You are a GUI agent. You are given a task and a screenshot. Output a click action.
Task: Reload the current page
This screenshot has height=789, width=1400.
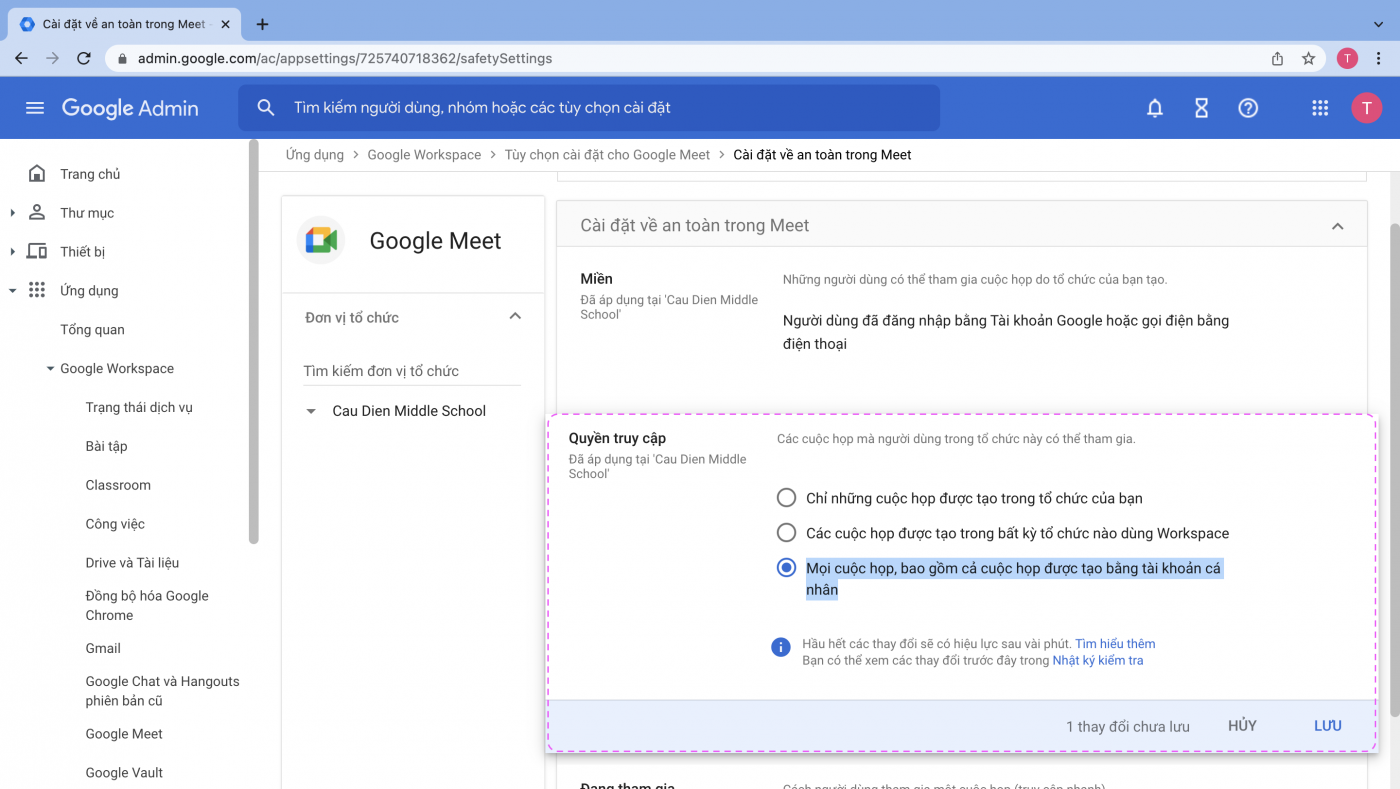pyautogui.click(x=84, y=58)
